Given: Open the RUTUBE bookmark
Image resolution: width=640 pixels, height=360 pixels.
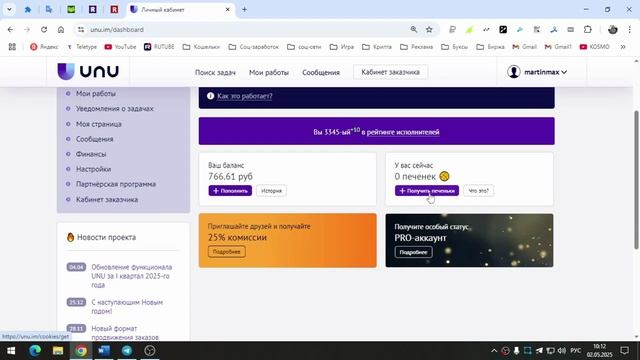Looking at the screenshot, I should click(159, 47).
